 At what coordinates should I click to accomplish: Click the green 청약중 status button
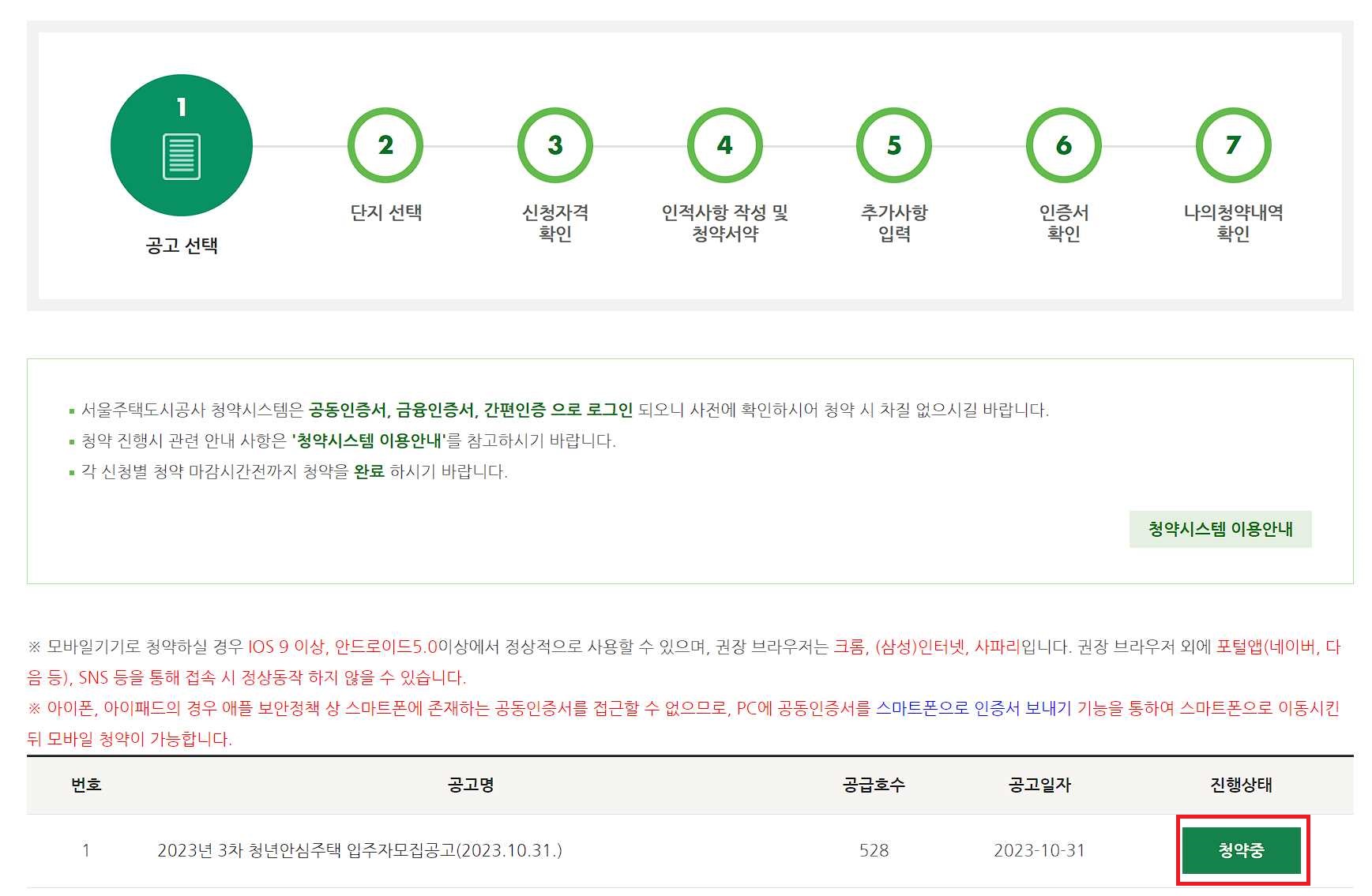(x=1241, y=850)
